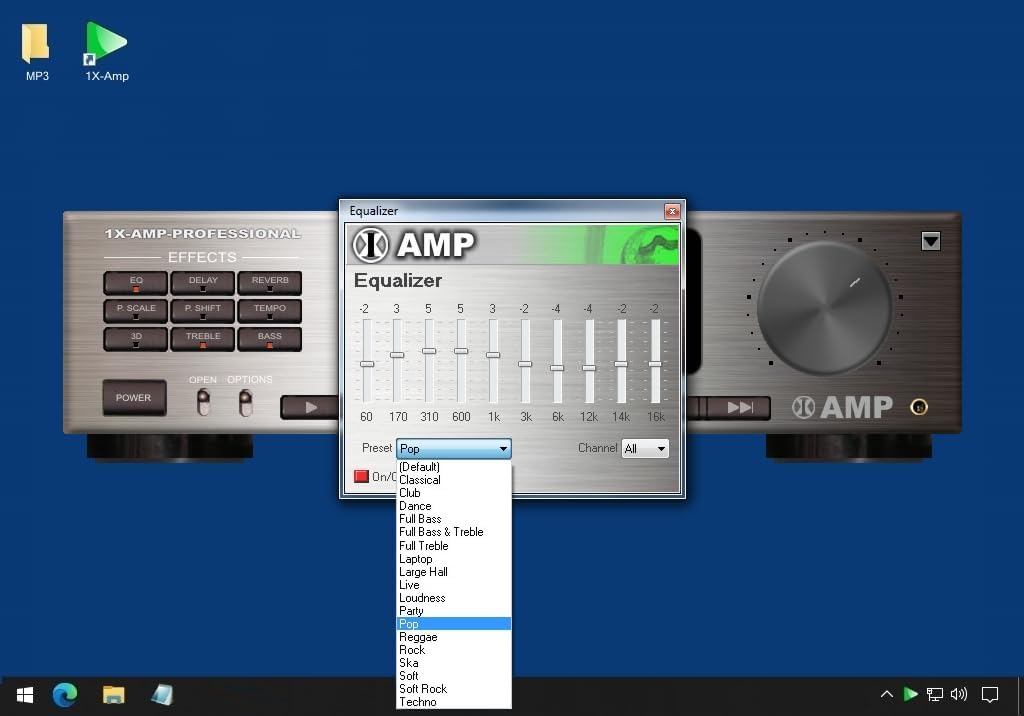The image size is (1024, 716).
Task: Expand the Channel dropdown set to All
Action: (x=645, y=449)
